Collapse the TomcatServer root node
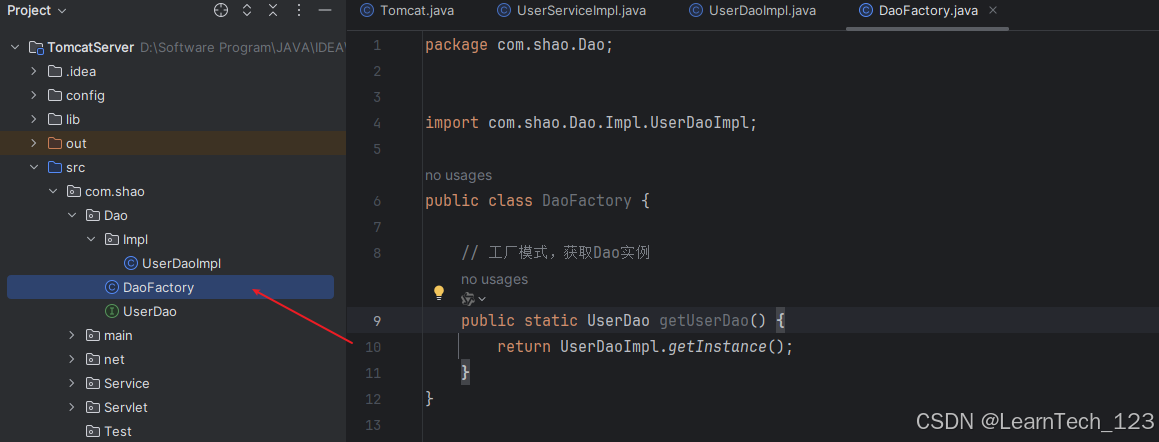Viewport: 1159px width, 442px height. pos(15,47)
